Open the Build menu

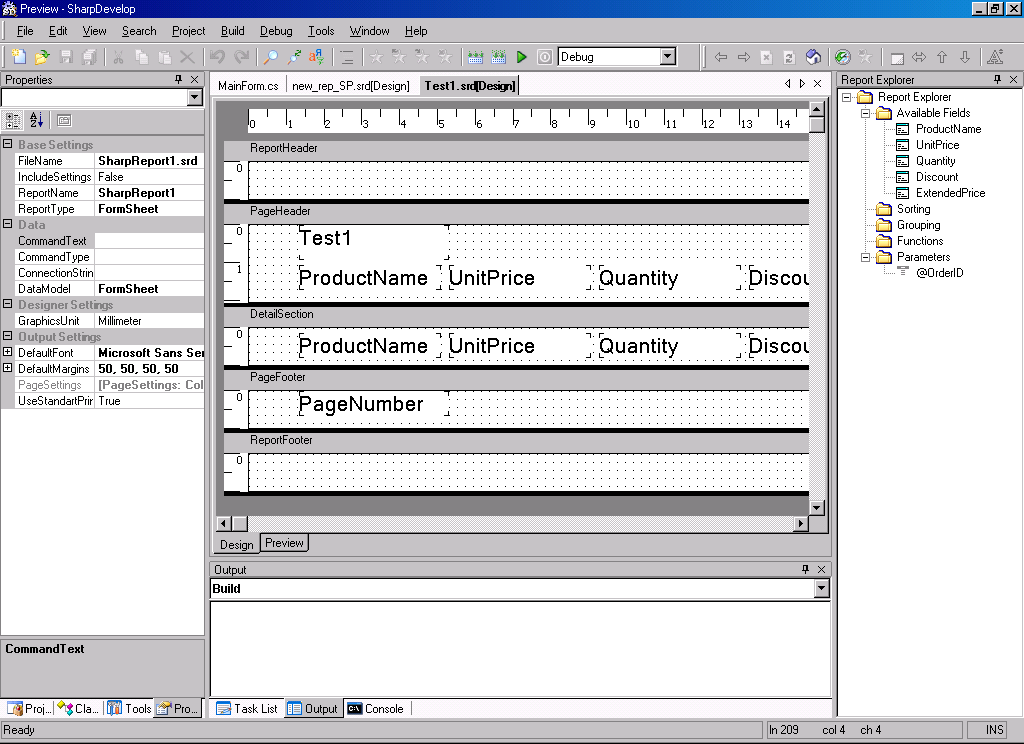233,31
